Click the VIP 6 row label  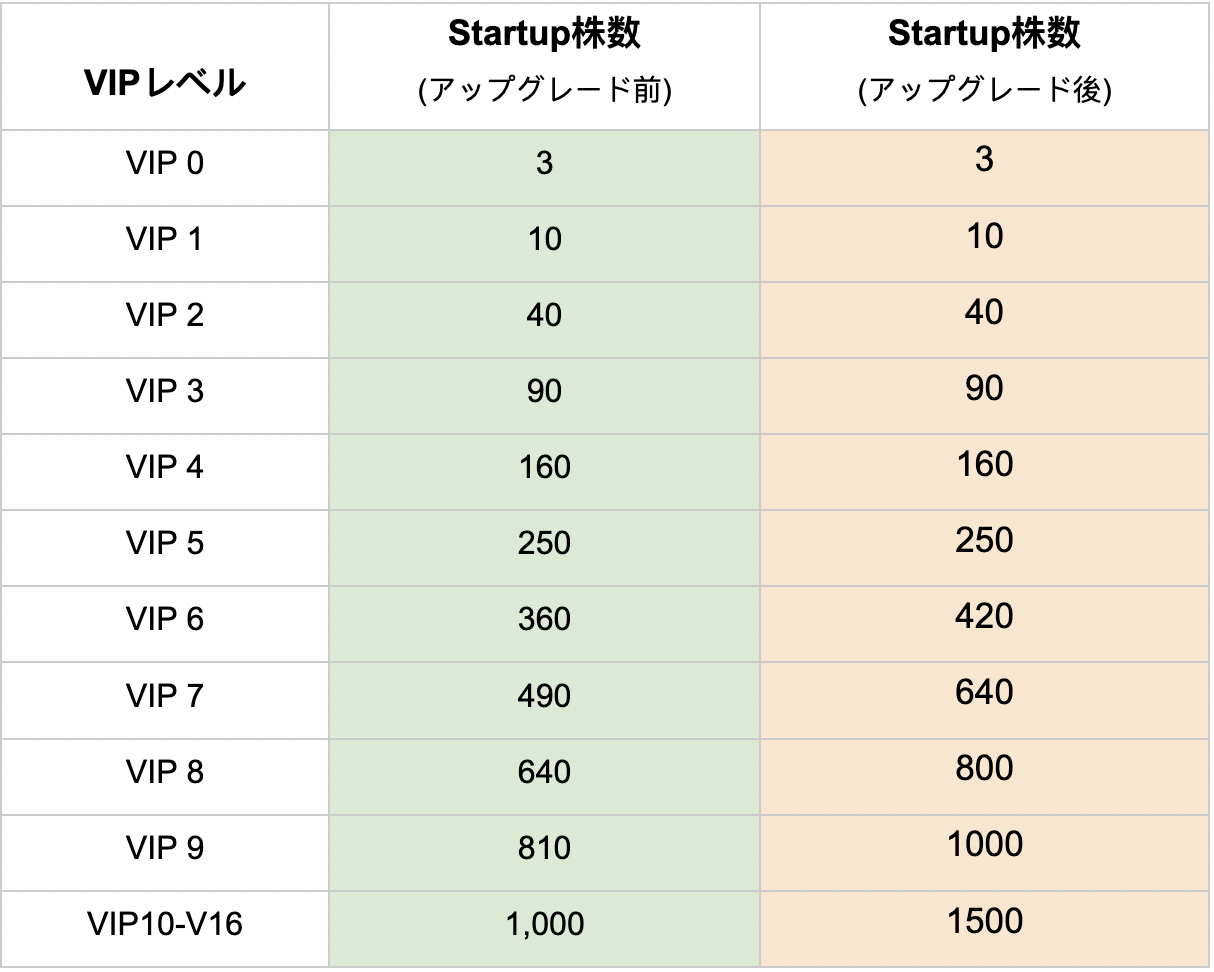165,619
